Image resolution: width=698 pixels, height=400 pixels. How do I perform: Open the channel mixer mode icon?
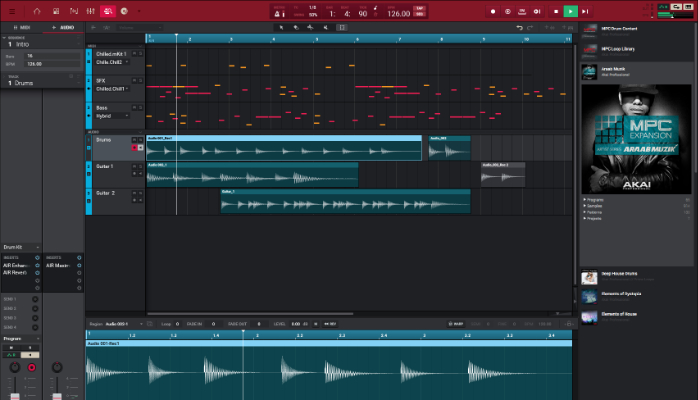pyautogui.click(x=90, y=11)
